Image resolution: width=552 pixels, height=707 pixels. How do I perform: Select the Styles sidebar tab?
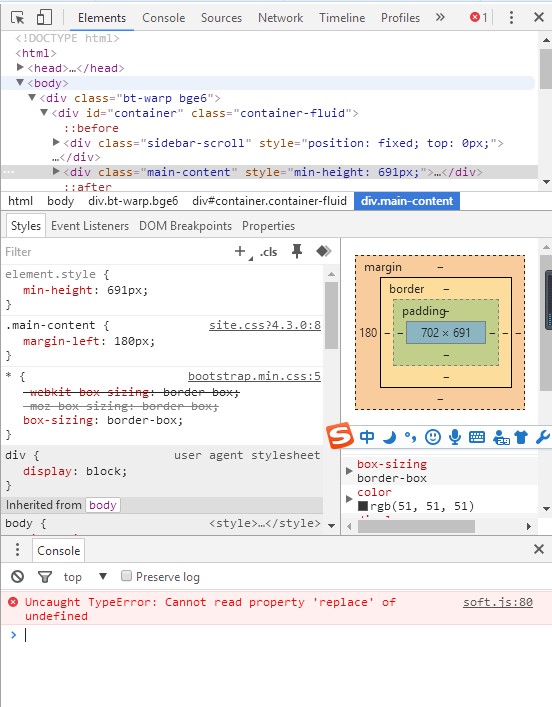pos(26,225)
